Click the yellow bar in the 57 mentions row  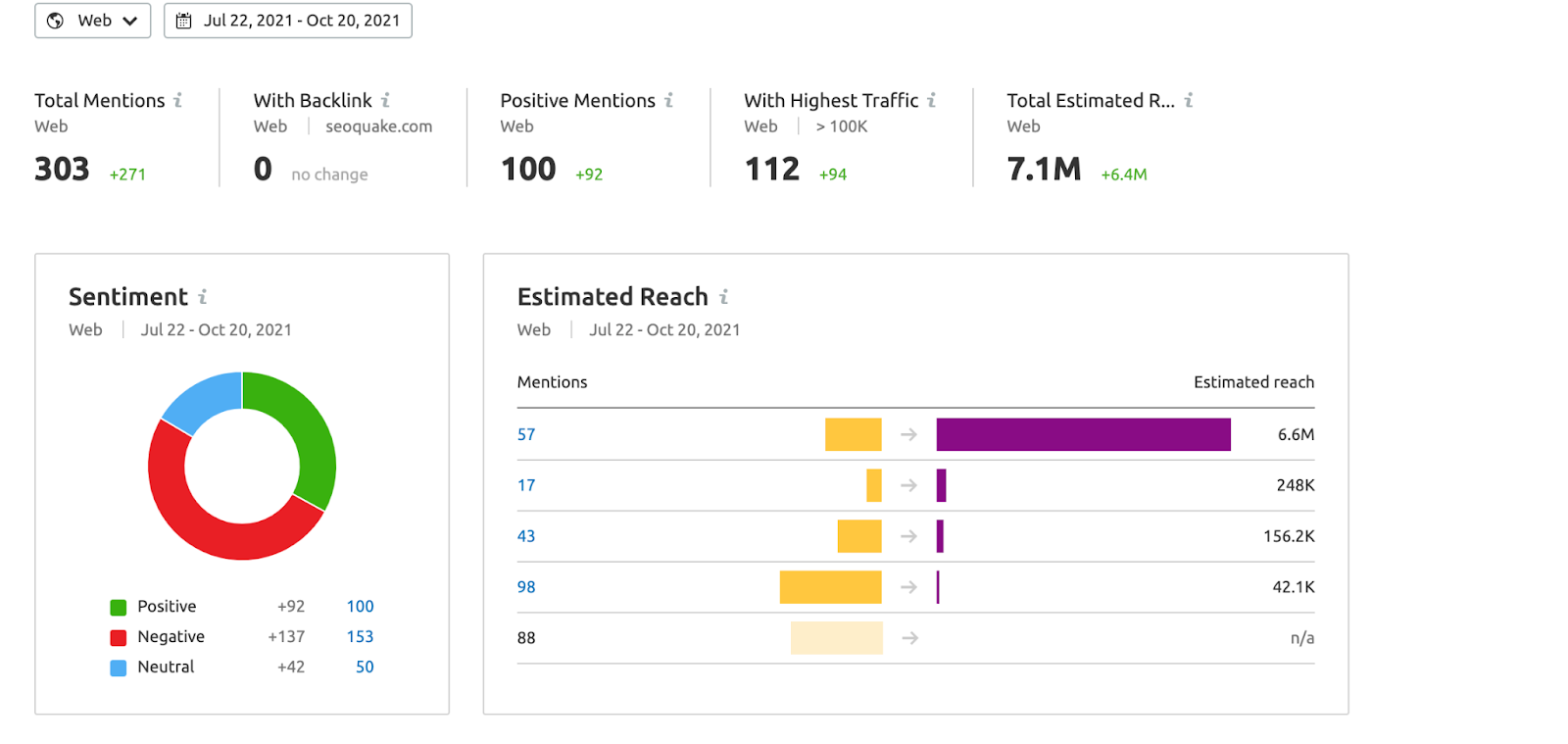click(853, 434)
